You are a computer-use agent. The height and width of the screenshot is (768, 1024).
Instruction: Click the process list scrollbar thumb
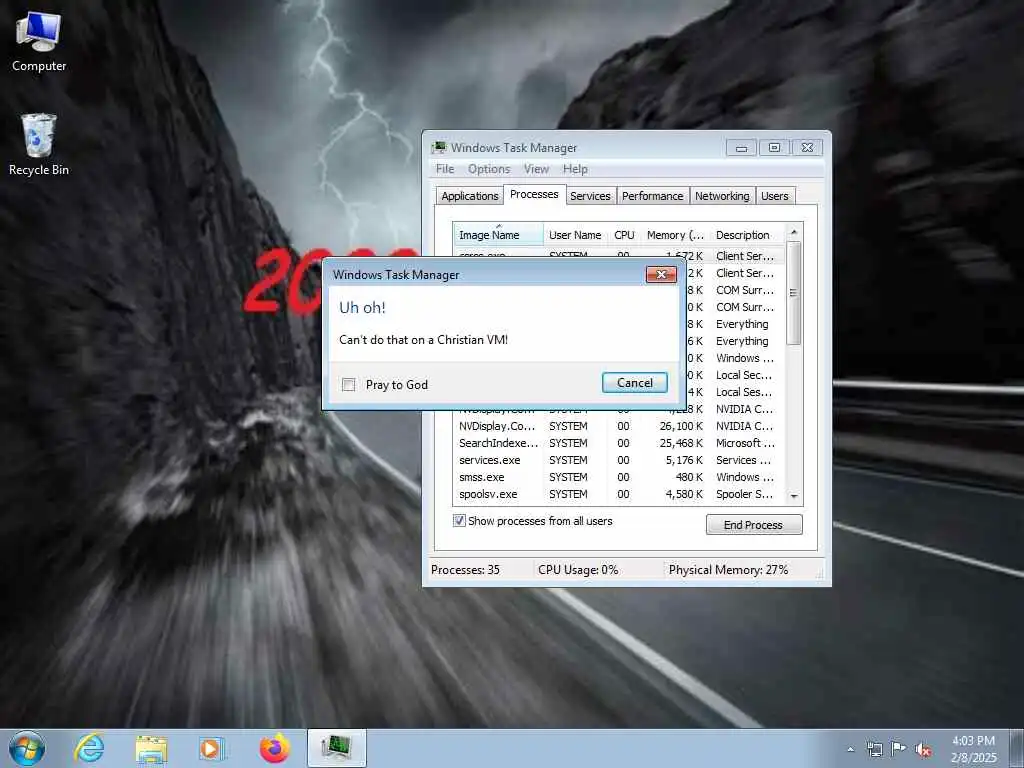tap(794, 293)
